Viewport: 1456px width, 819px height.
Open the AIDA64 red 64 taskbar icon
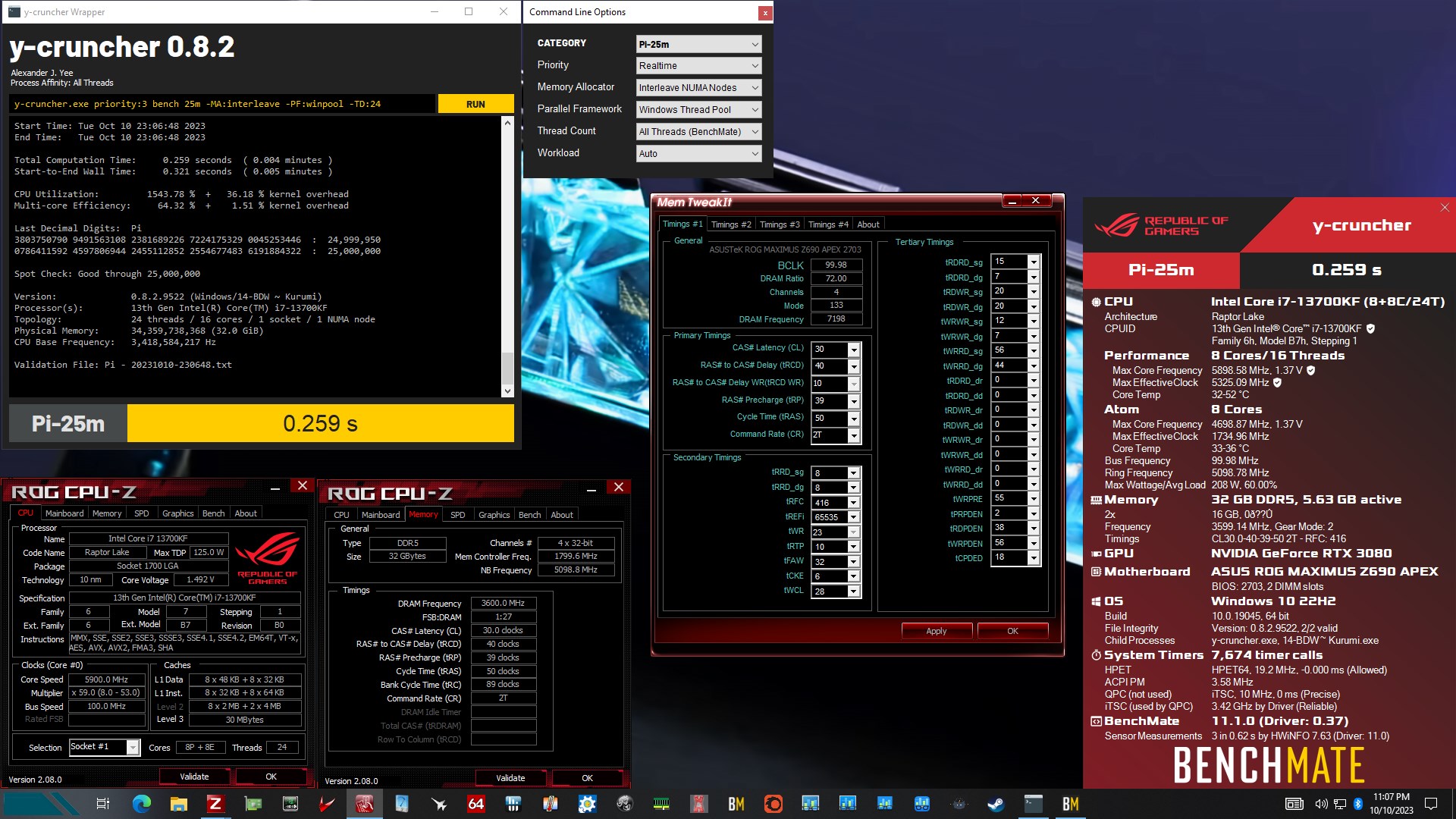(x=475, y=804)
